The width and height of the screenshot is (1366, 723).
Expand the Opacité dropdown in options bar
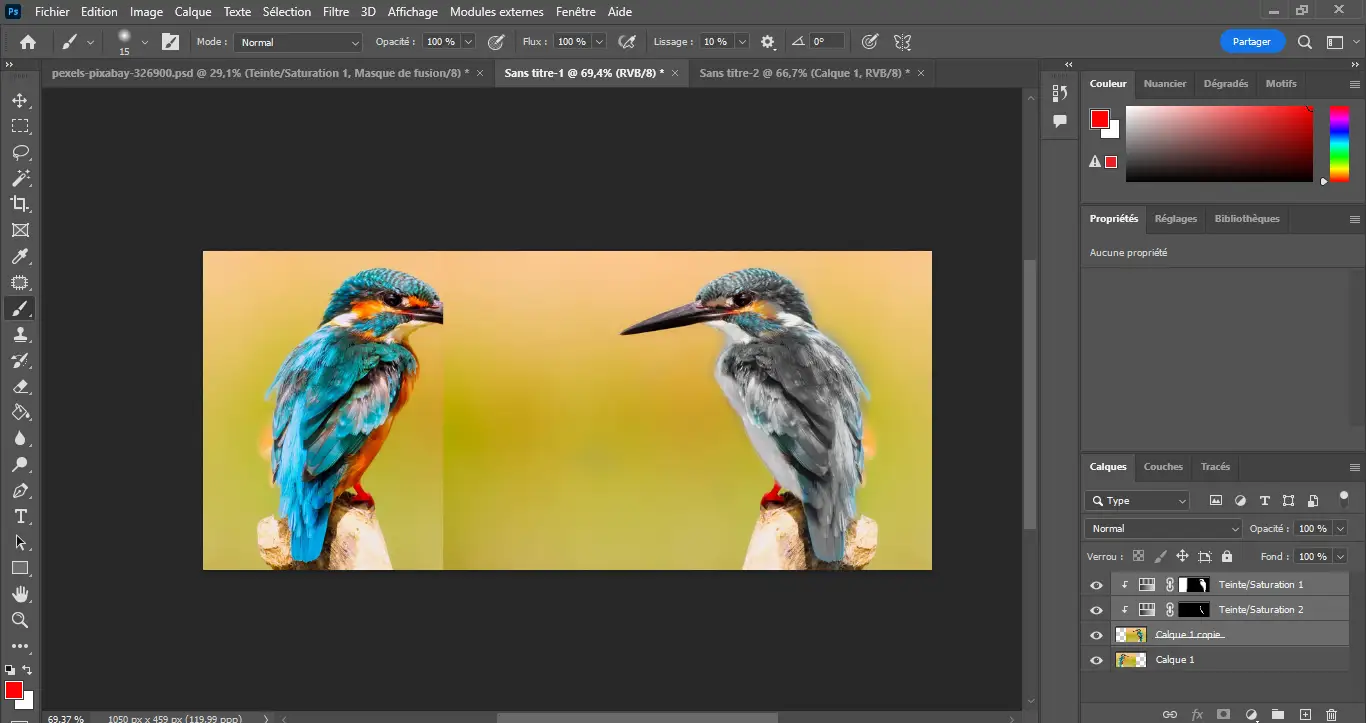click(x=468, y=42)
